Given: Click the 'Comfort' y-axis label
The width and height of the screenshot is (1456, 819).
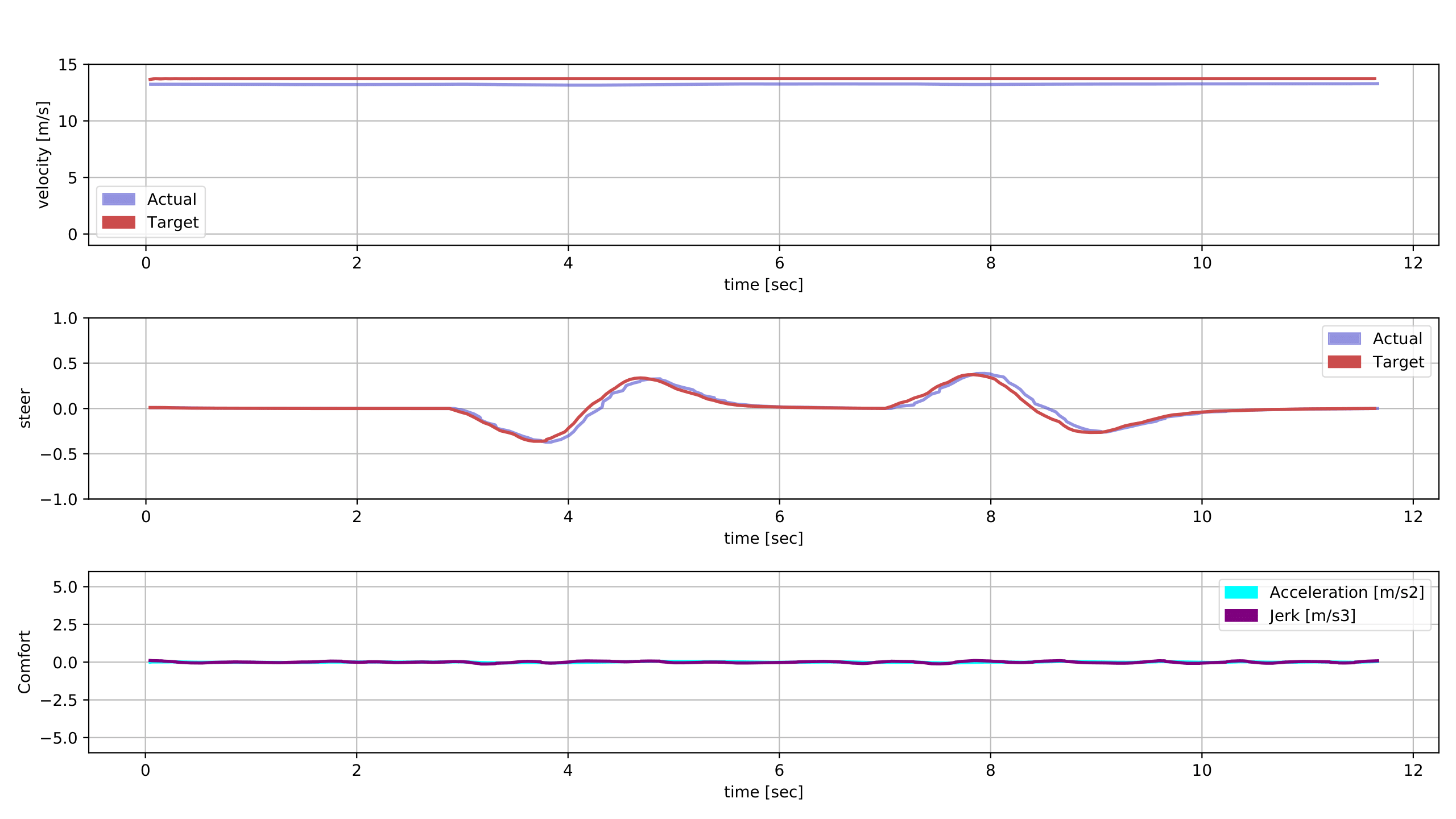Looking at the screenshot, I should 24,662.
